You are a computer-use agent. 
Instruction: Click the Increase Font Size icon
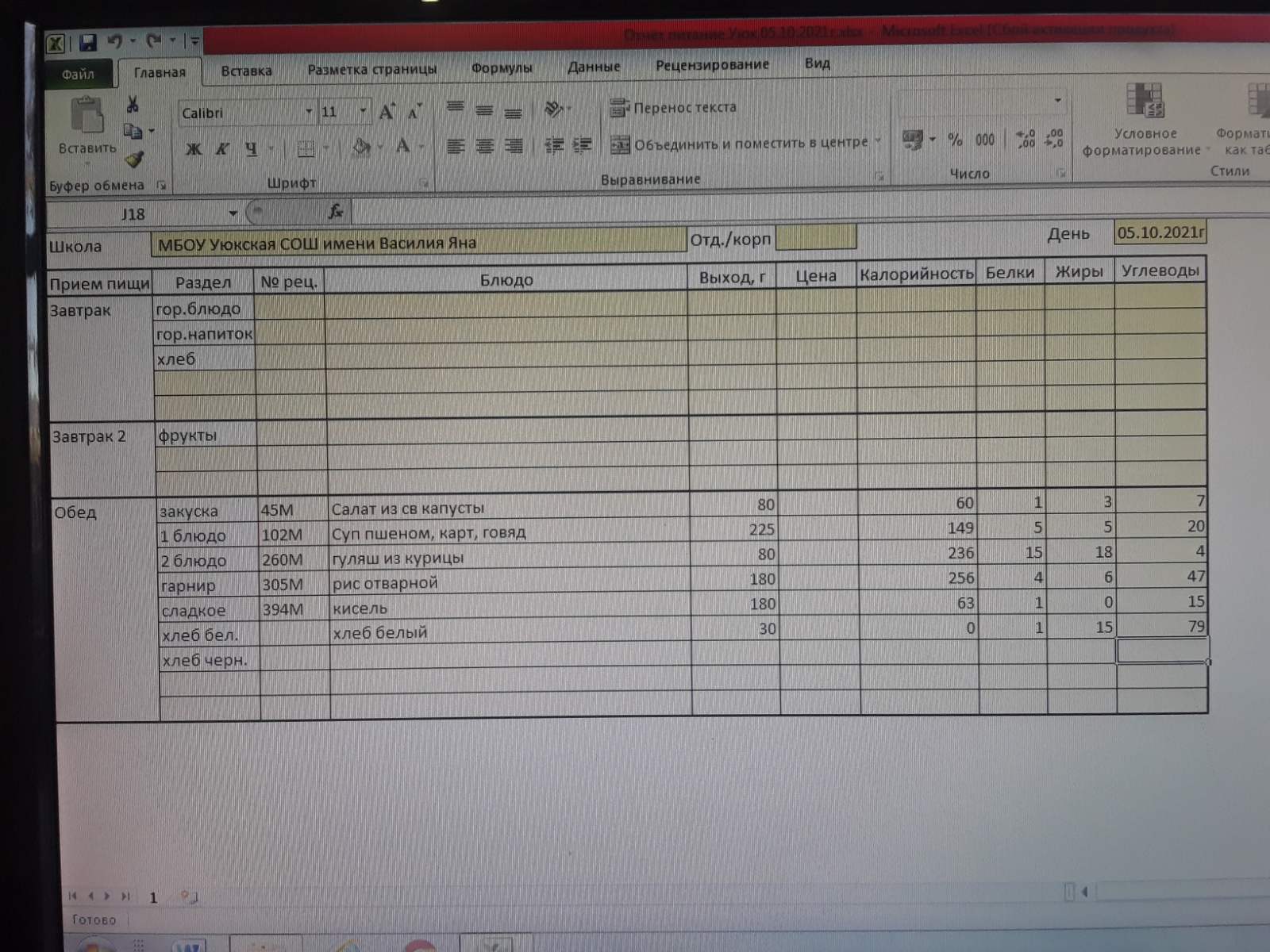point(387,112)
